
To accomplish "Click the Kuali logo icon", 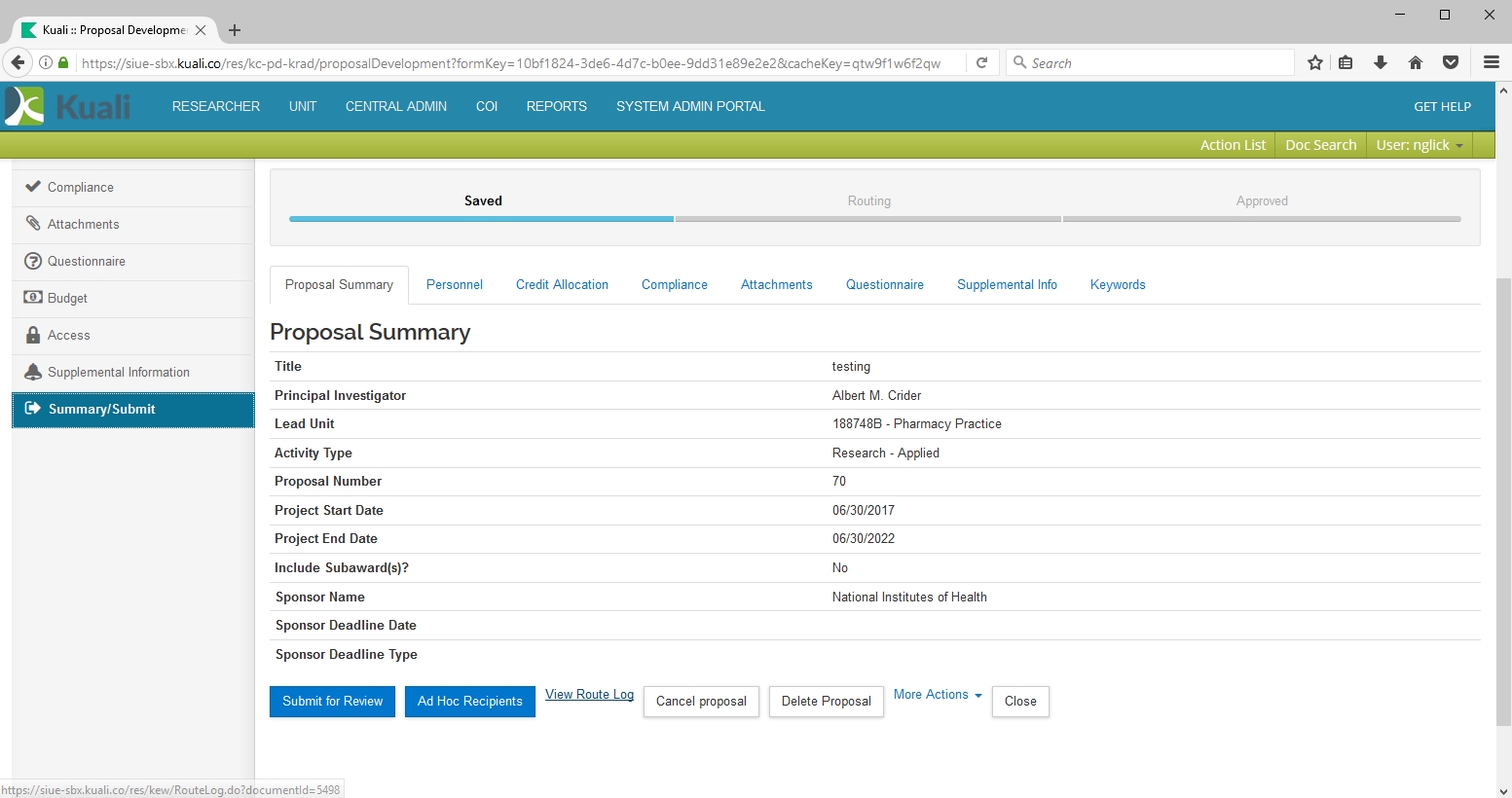I will point(25,106).
